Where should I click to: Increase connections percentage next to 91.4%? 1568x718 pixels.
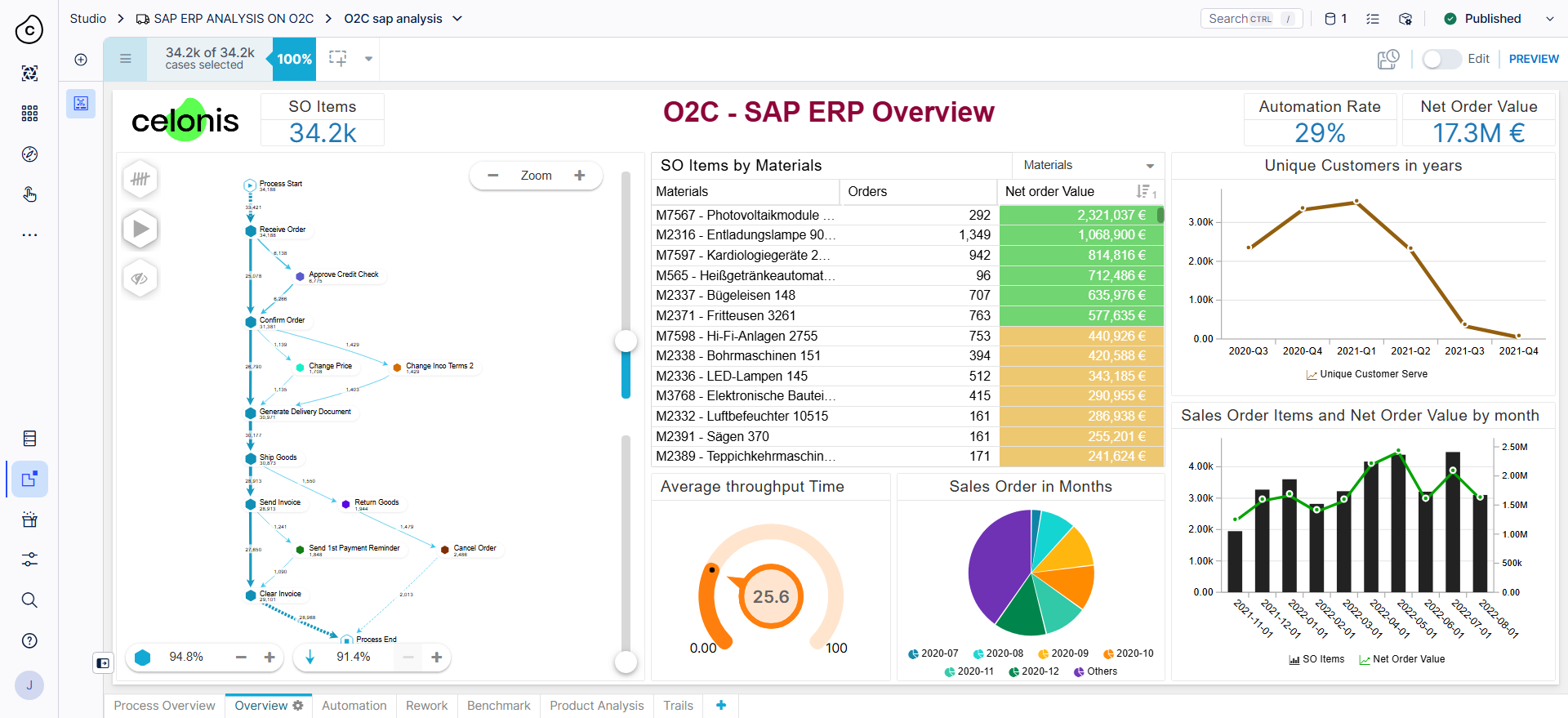coord(437,657)
